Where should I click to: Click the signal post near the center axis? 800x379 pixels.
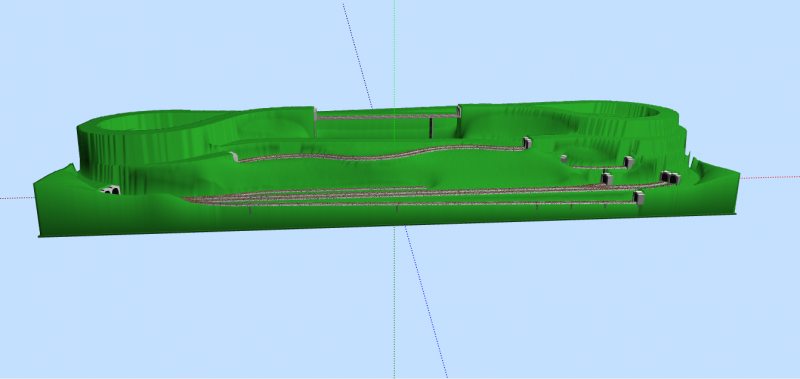tap(397, 208)
